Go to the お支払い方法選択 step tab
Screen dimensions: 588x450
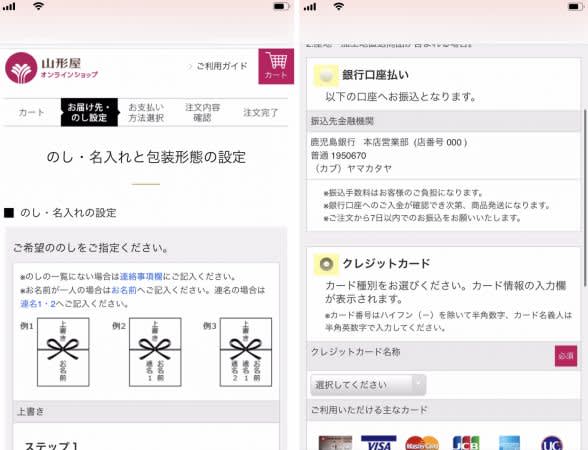pos(146,112)
